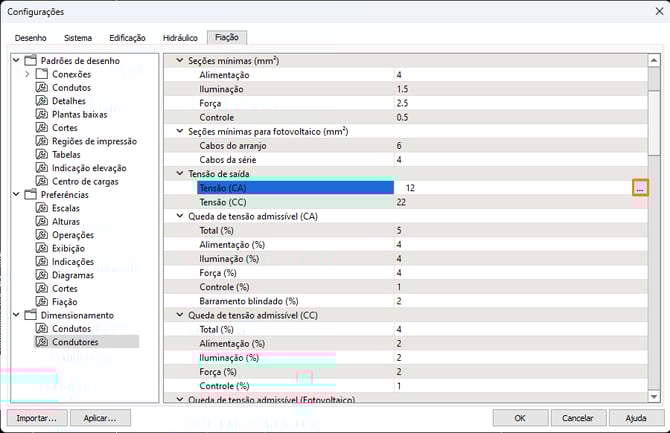Open the Regiões de impressão settings icon
The height and width of the screenshot is (433, 670).
(x=42, y=141)
